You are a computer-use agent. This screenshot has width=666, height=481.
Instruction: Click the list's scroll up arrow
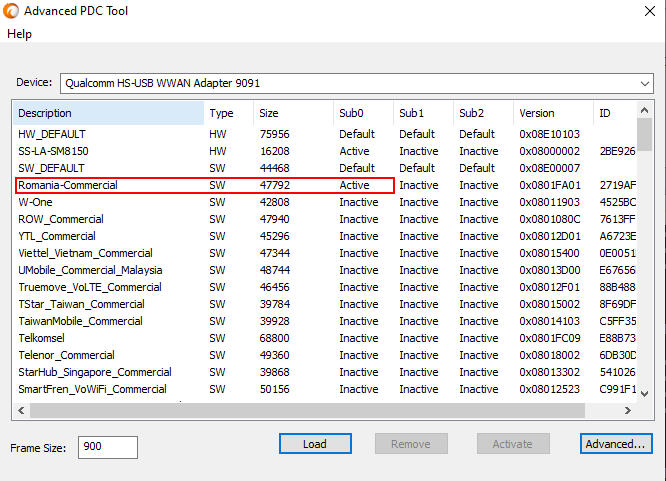tap(644, 110)
